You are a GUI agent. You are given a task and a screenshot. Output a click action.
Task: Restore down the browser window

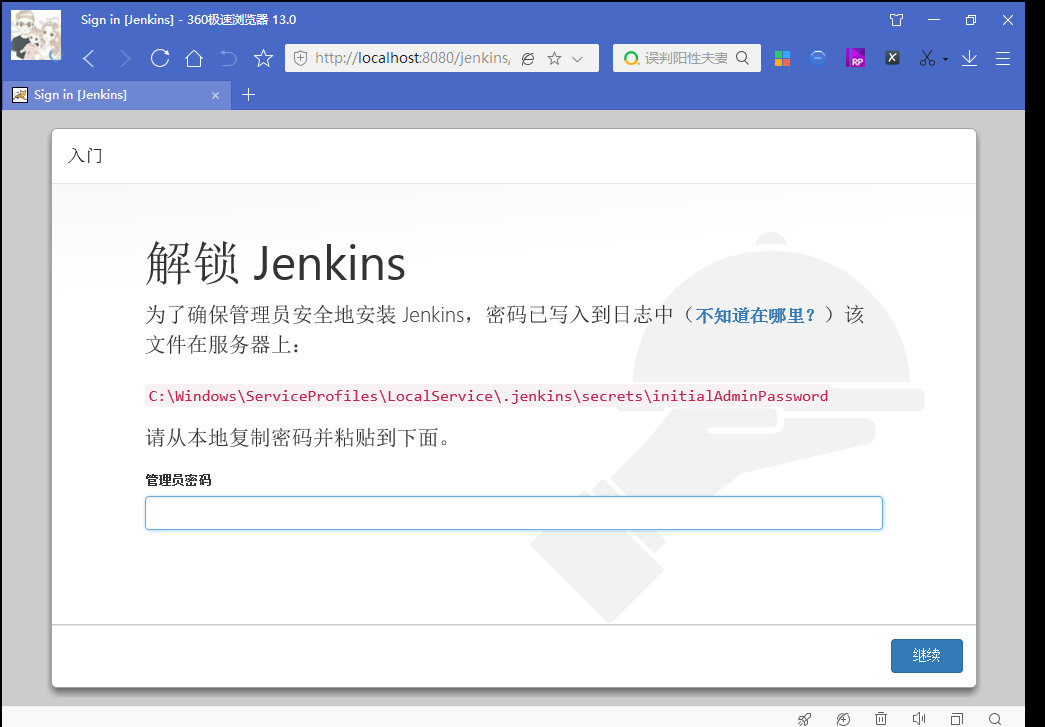tap(971, 20)
